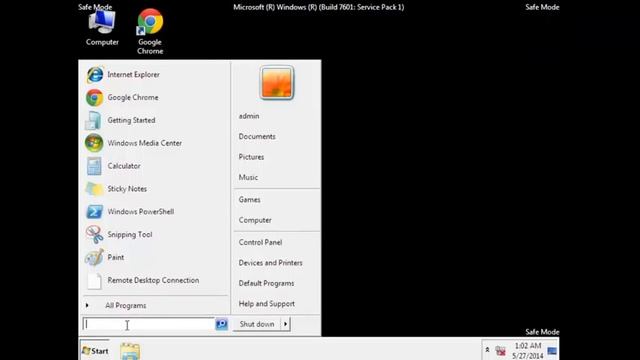Viewport: 640px width, 360px height.
Task: Open Computer from Start menu right pane
Action: click(255, 220)
